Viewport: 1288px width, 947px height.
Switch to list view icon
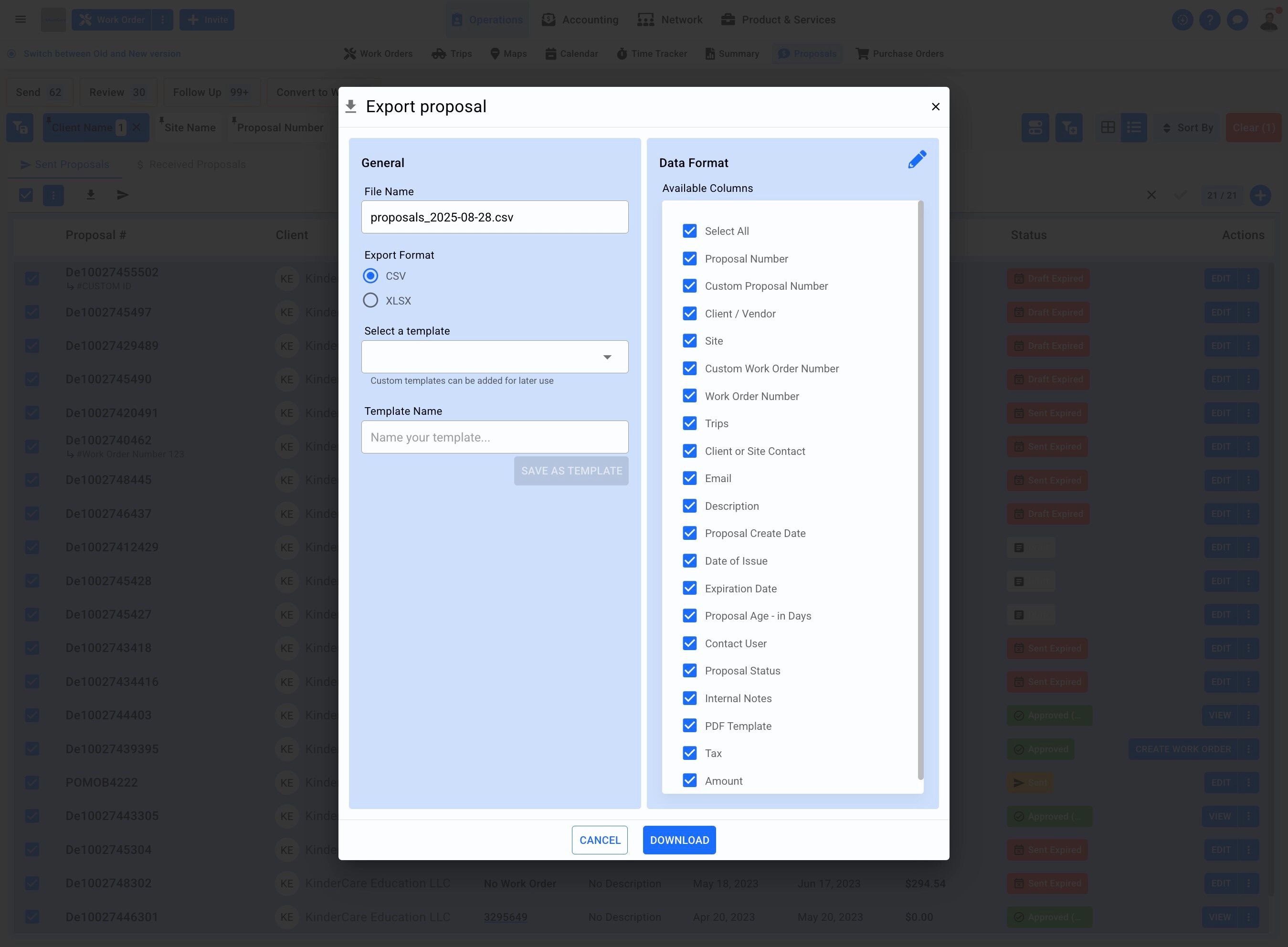(1133, 127)
